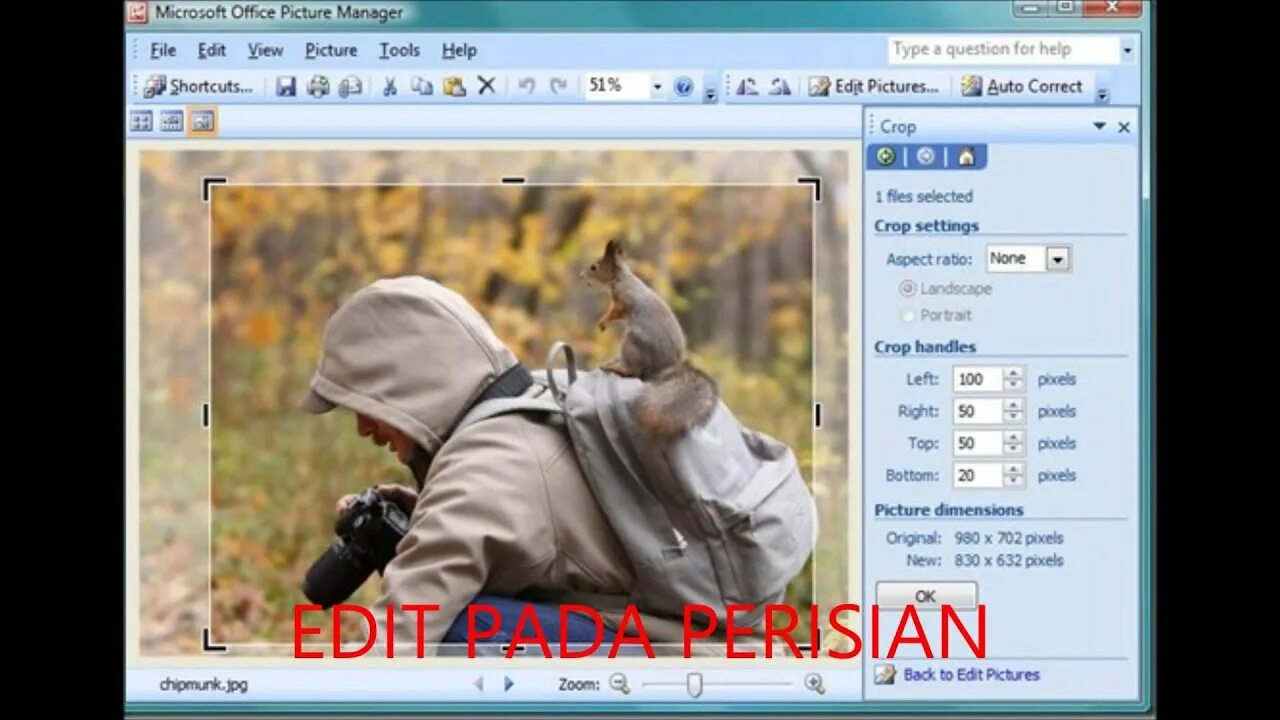
Task: Click the Print icon in toolbar
Action: [x=318, y=87]
